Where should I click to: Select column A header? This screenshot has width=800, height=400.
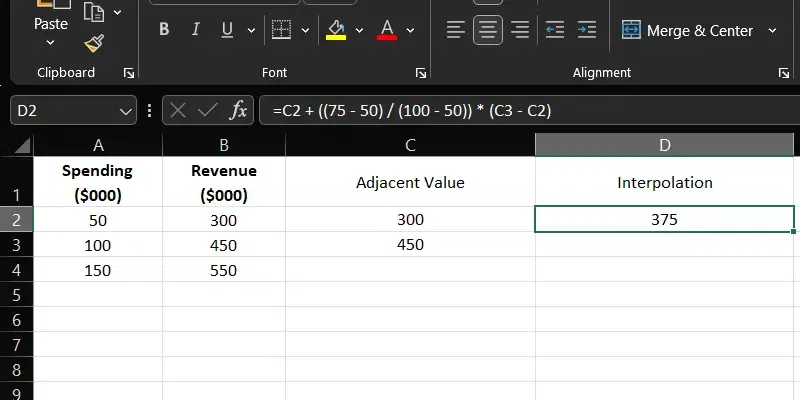pyautogui.click(x=98, y=145)
